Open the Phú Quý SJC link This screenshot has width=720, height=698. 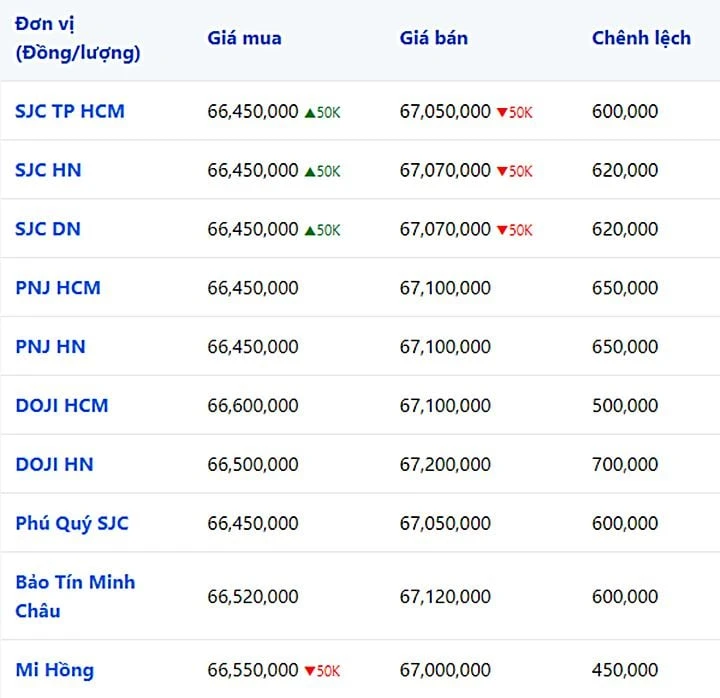coord(72,524)
